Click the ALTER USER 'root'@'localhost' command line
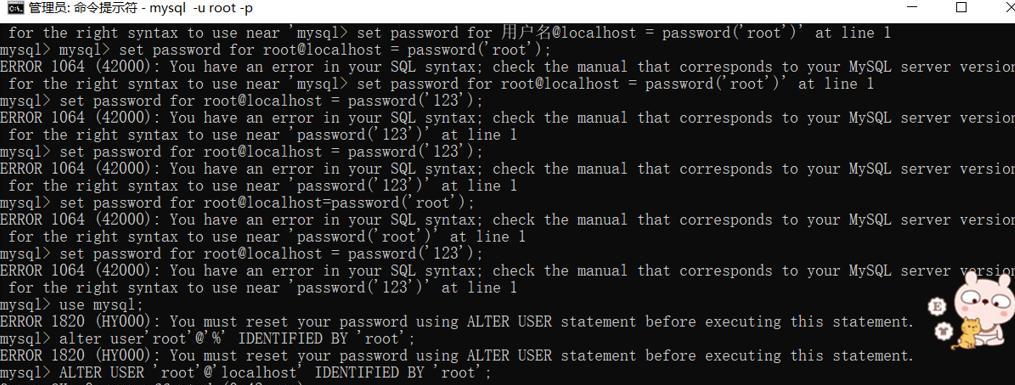 tap(246, 372)
